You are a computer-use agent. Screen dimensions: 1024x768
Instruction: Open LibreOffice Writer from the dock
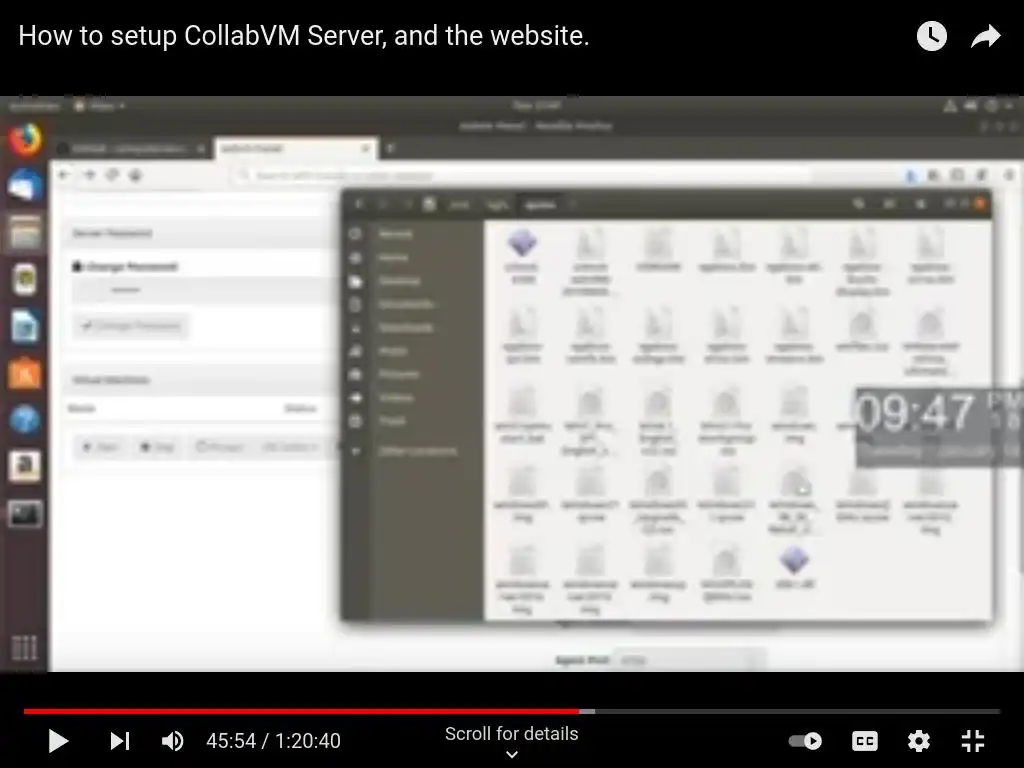pos(25,327)
